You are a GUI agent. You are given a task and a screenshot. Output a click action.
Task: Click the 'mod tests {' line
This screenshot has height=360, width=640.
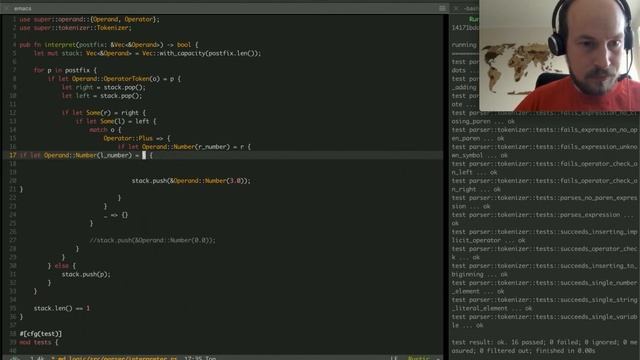[x=39, y=342]
